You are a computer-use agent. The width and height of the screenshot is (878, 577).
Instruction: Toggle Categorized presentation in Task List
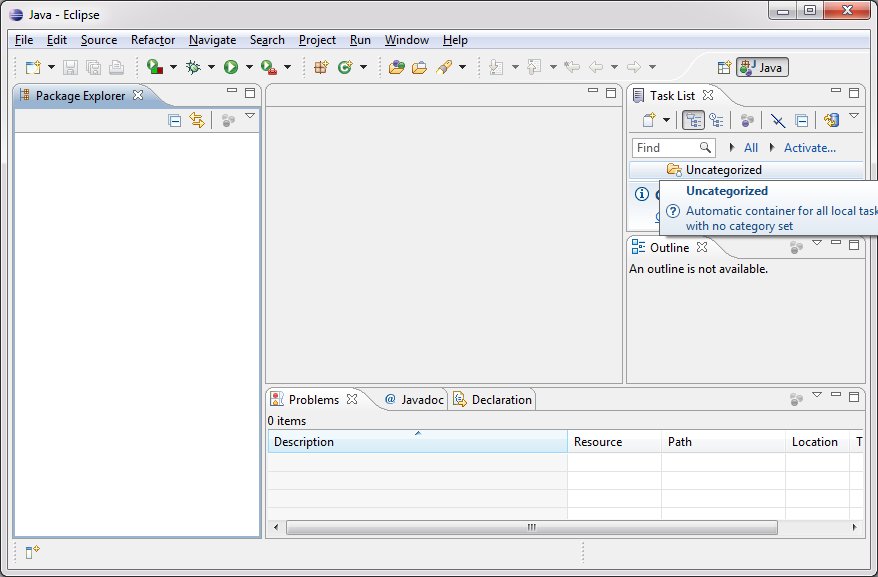point(694,120)
